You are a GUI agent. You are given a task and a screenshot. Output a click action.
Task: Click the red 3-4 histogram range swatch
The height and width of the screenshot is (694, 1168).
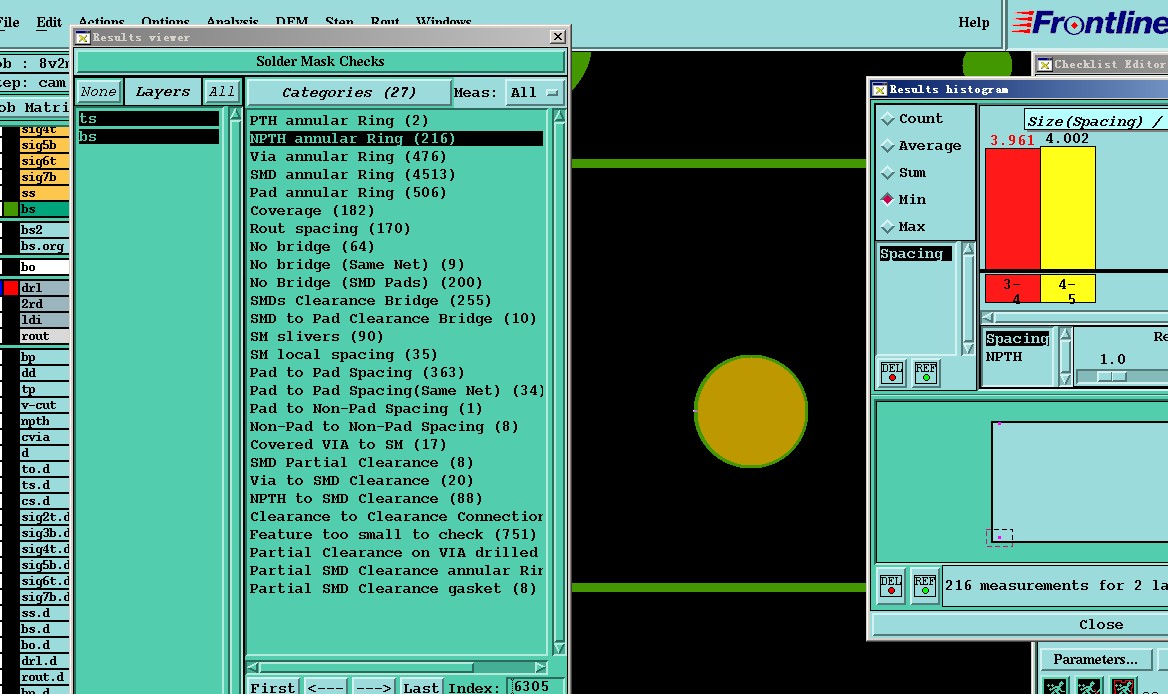coord(1012,289)
